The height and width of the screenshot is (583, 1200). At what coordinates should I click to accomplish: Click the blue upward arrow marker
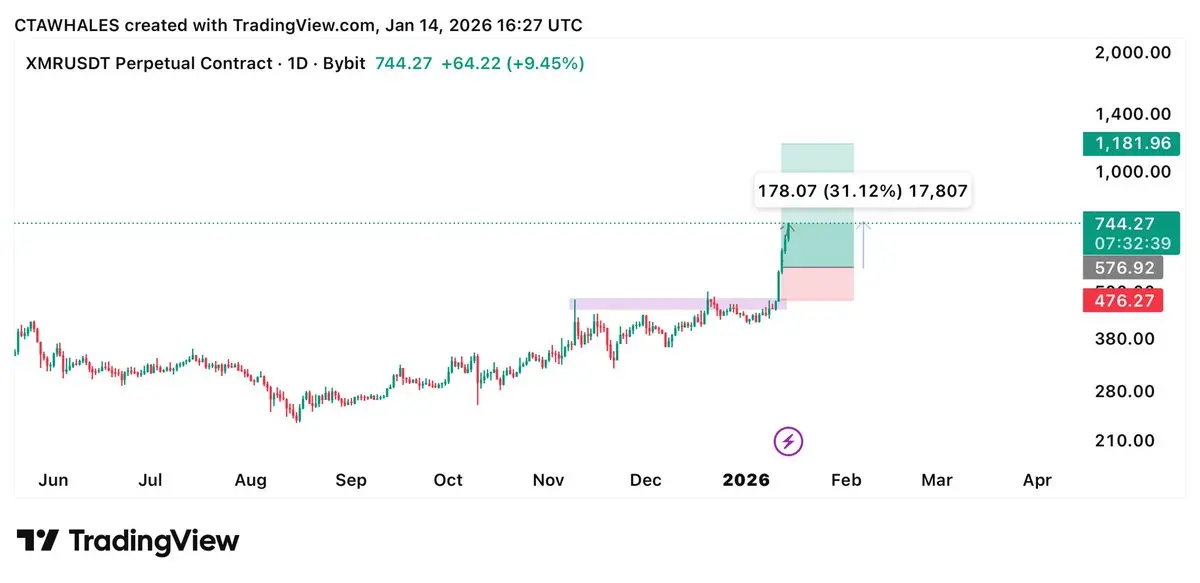(x=864, y=244)
